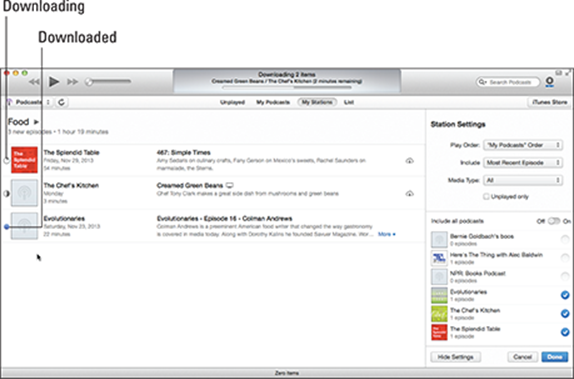Refresh podcasts with the circular arrow icon
This screenshot has height=379, width=574.
[62, 102]
